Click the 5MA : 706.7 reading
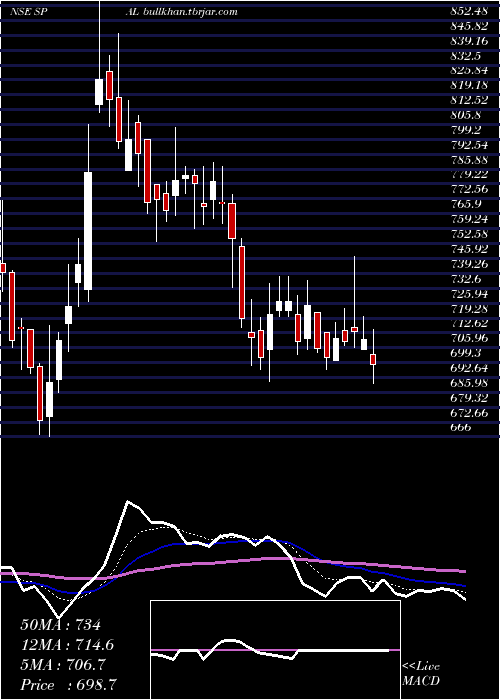This screenshot has width=500, height=700. [63, 665]
